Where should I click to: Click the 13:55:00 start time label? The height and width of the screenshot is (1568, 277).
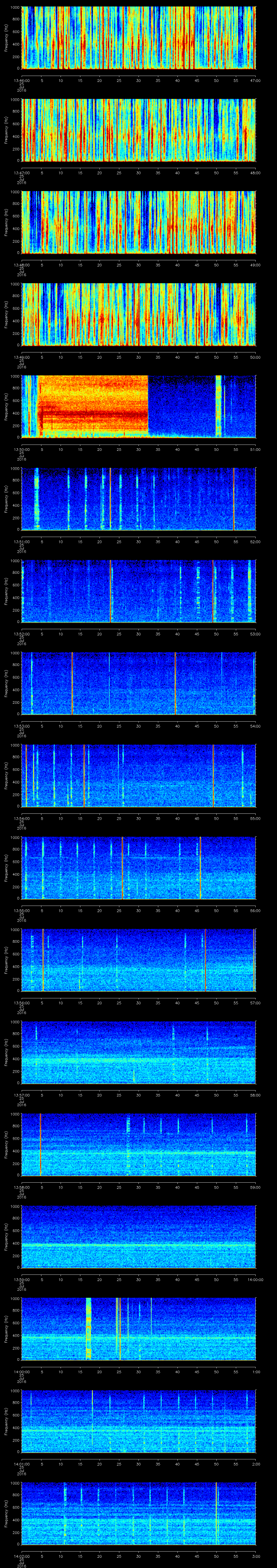[22, 910]
